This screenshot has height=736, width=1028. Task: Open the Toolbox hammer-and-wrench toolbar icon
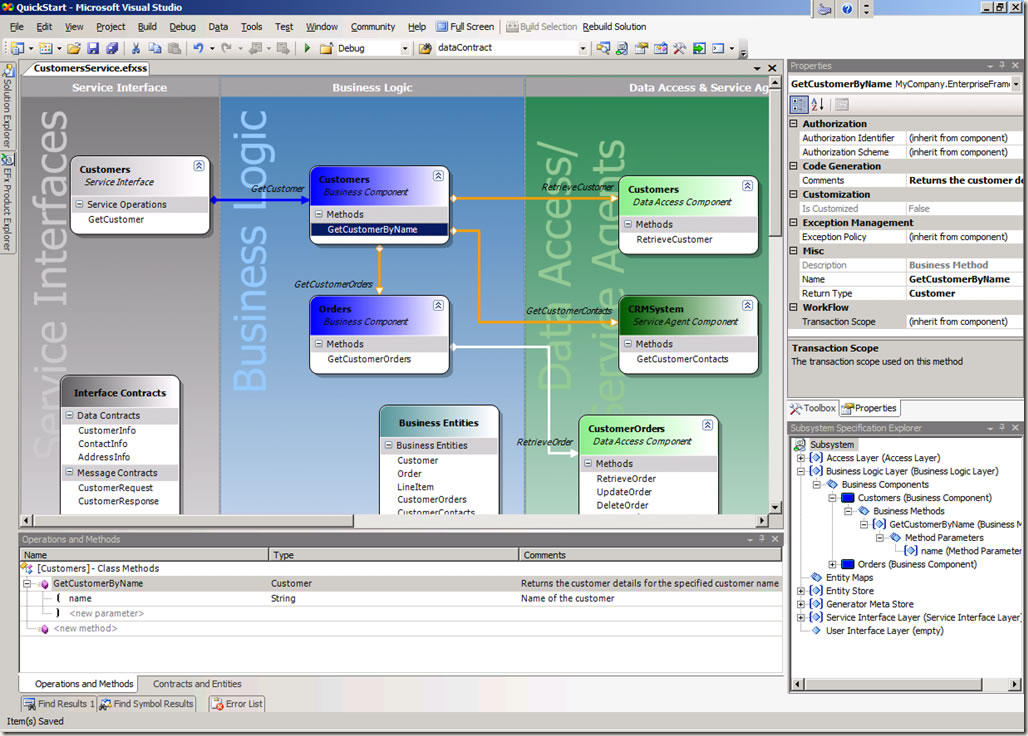679,48
